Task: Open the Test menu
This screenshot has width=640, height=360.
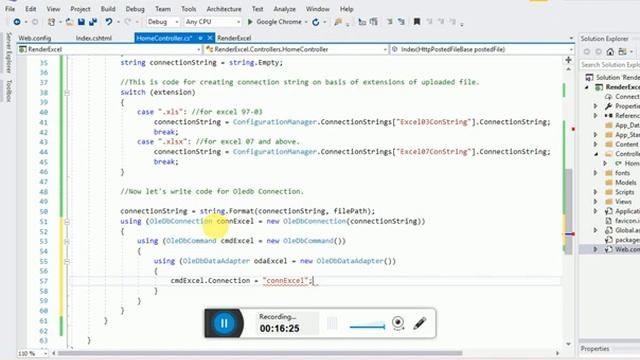Action: click(257, 9)
